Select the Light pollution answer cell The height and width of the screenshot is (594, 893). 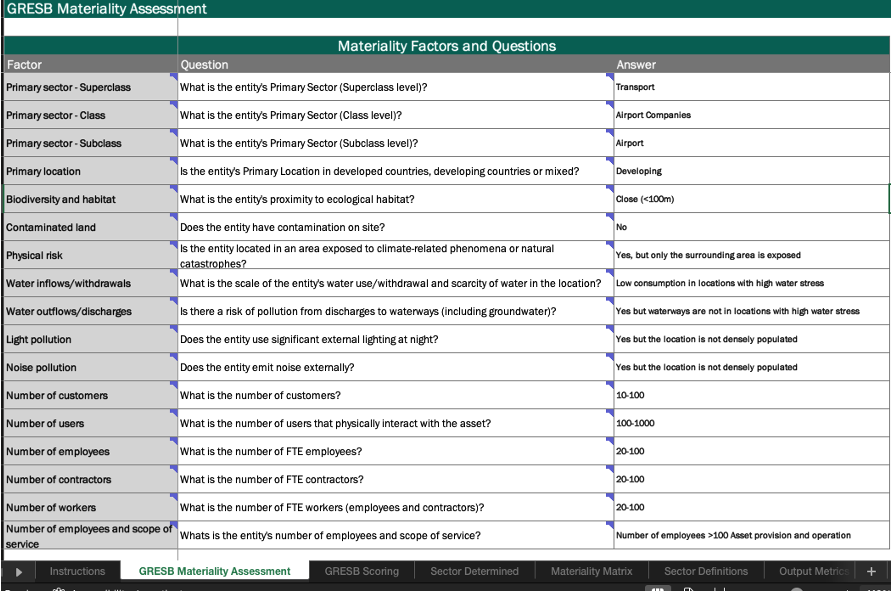click(752, 339)
